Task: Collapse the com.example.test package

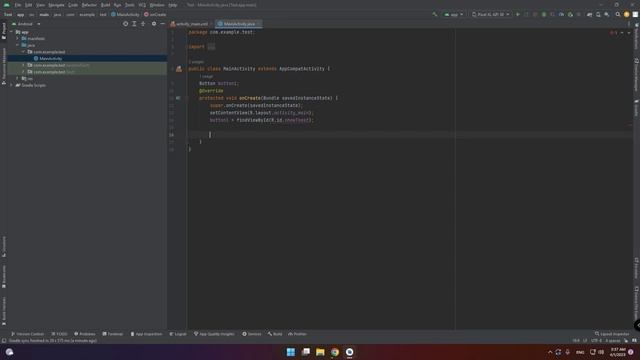Action: coord(23,52)
